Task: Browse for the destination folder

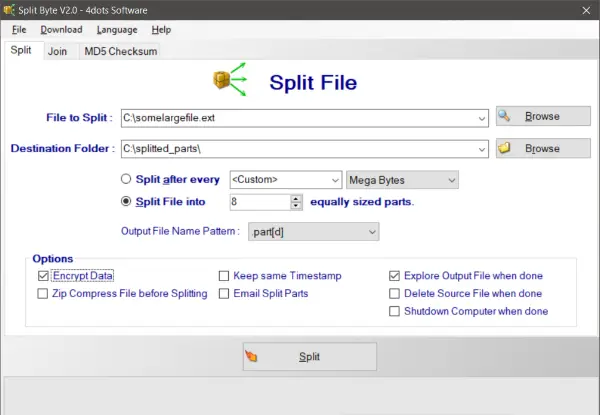Action: (543, 148)
